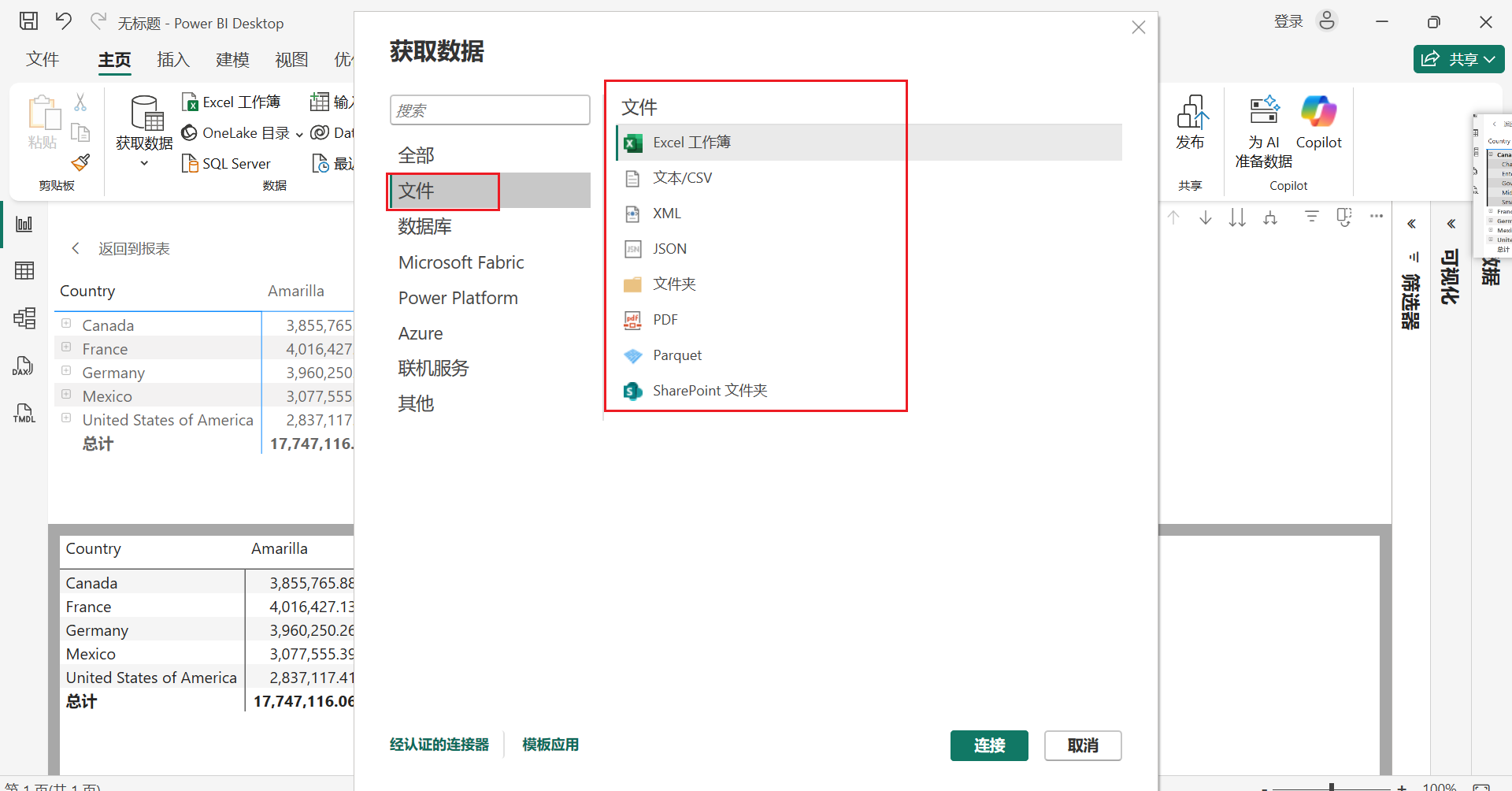Expand United States of America matrix row

(x=67, y=418)
